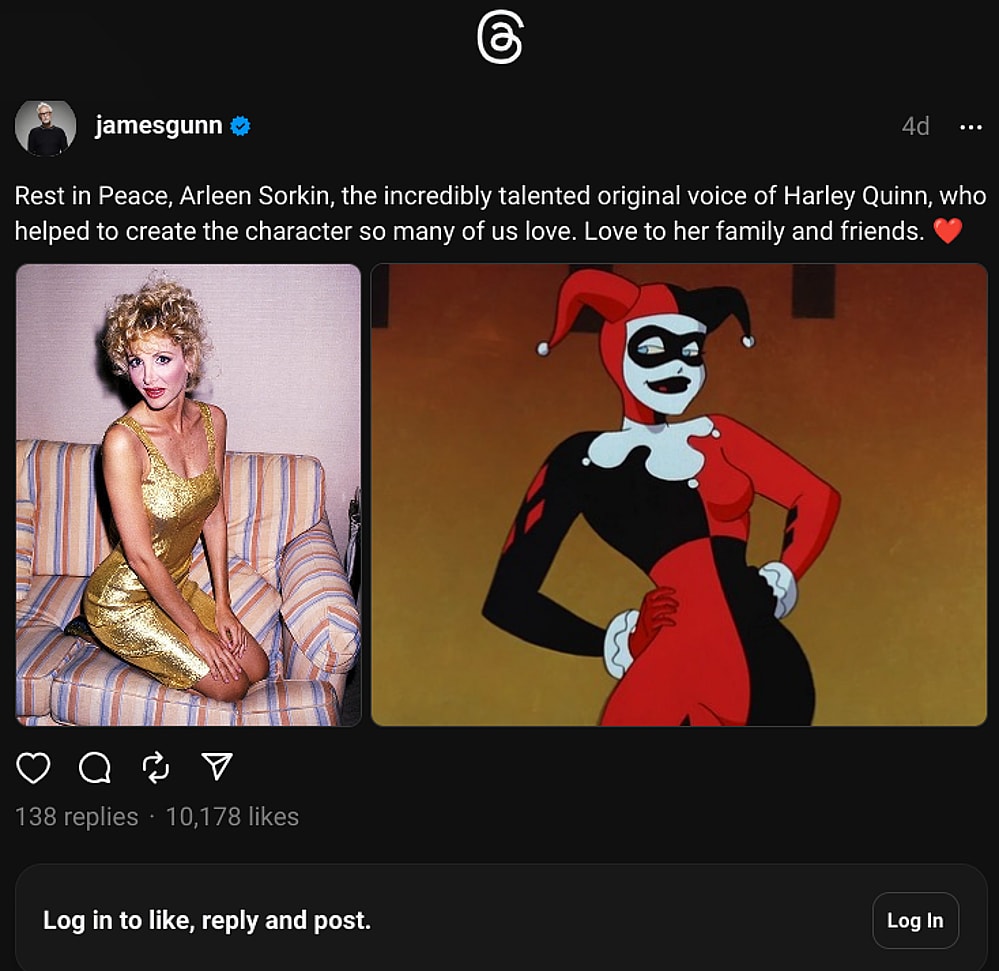Click the Threads logo at the top
Image resolution: width=999 pixels, height=971 pixels.
(x=499, y=36)
